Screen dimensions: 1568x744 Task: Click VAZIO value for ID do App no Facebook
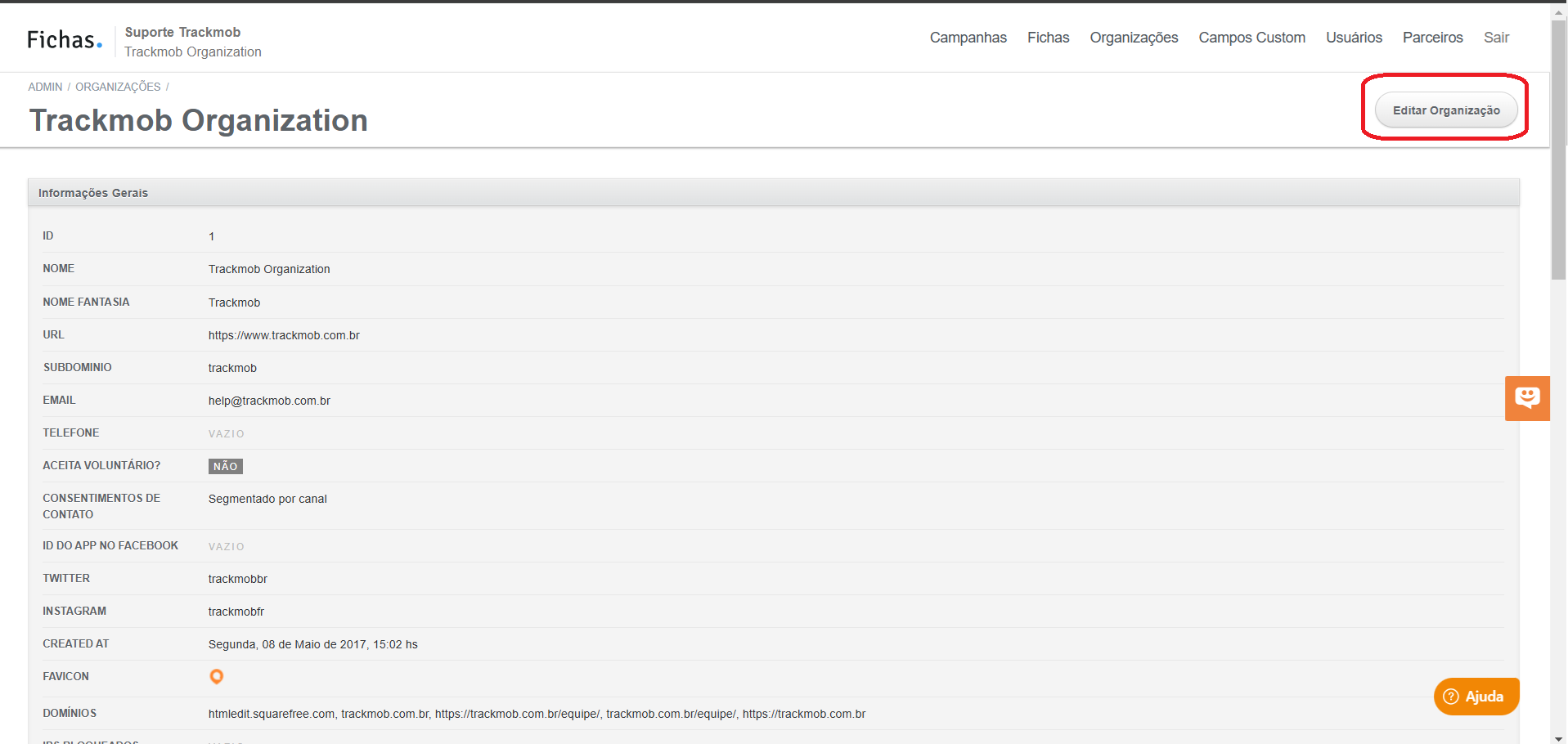click(x=227, y=546)
